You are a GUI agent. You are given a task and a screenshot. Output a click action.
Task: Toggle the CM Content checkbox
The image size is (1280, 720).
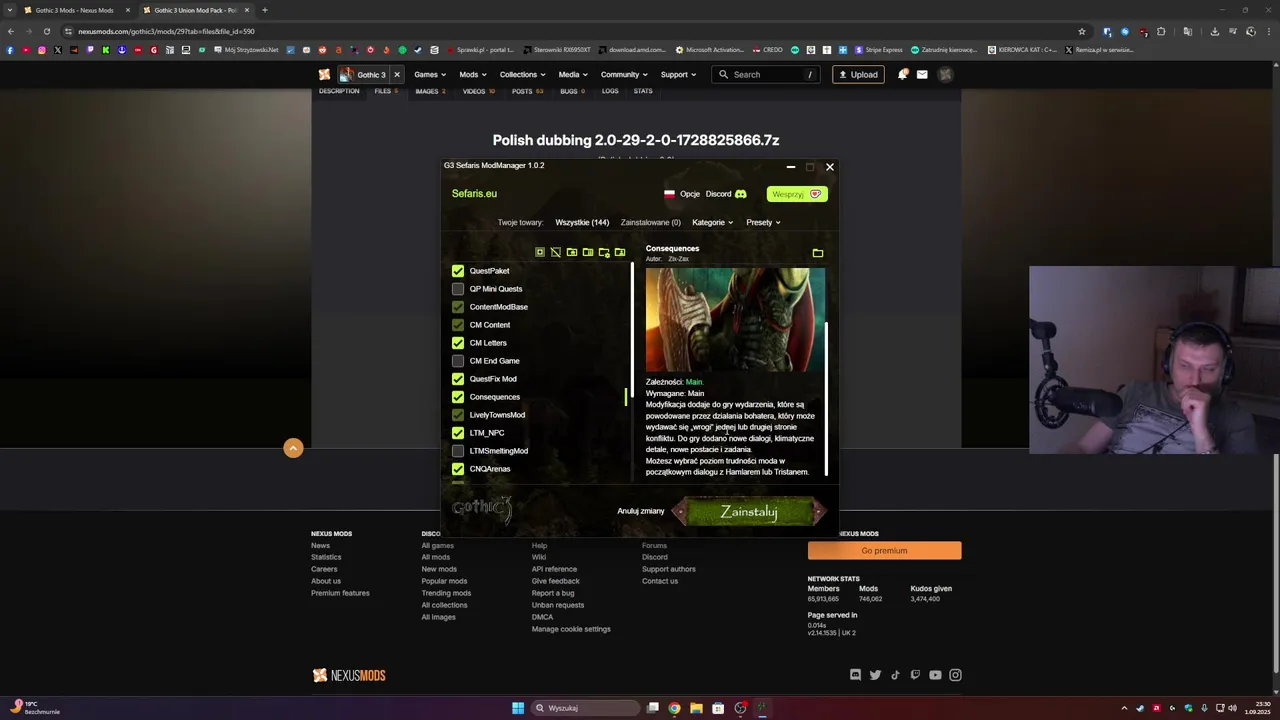coord(458,325)
